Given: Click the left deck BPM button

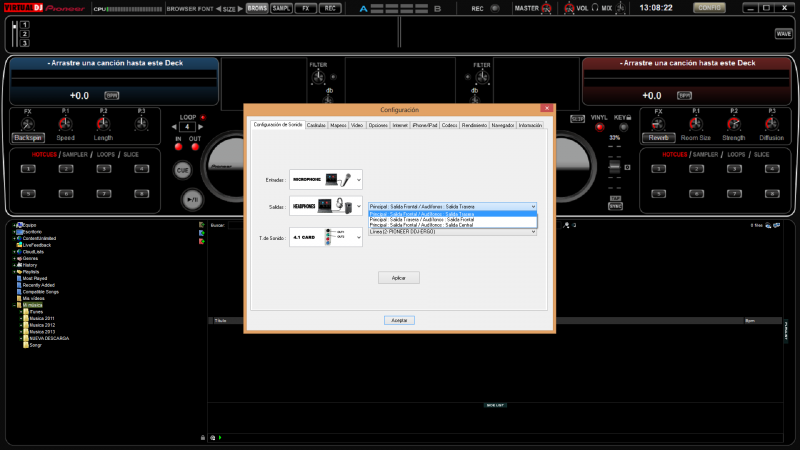Looking at the screenshot, I should pyautogui.click(x=112, y=95).
